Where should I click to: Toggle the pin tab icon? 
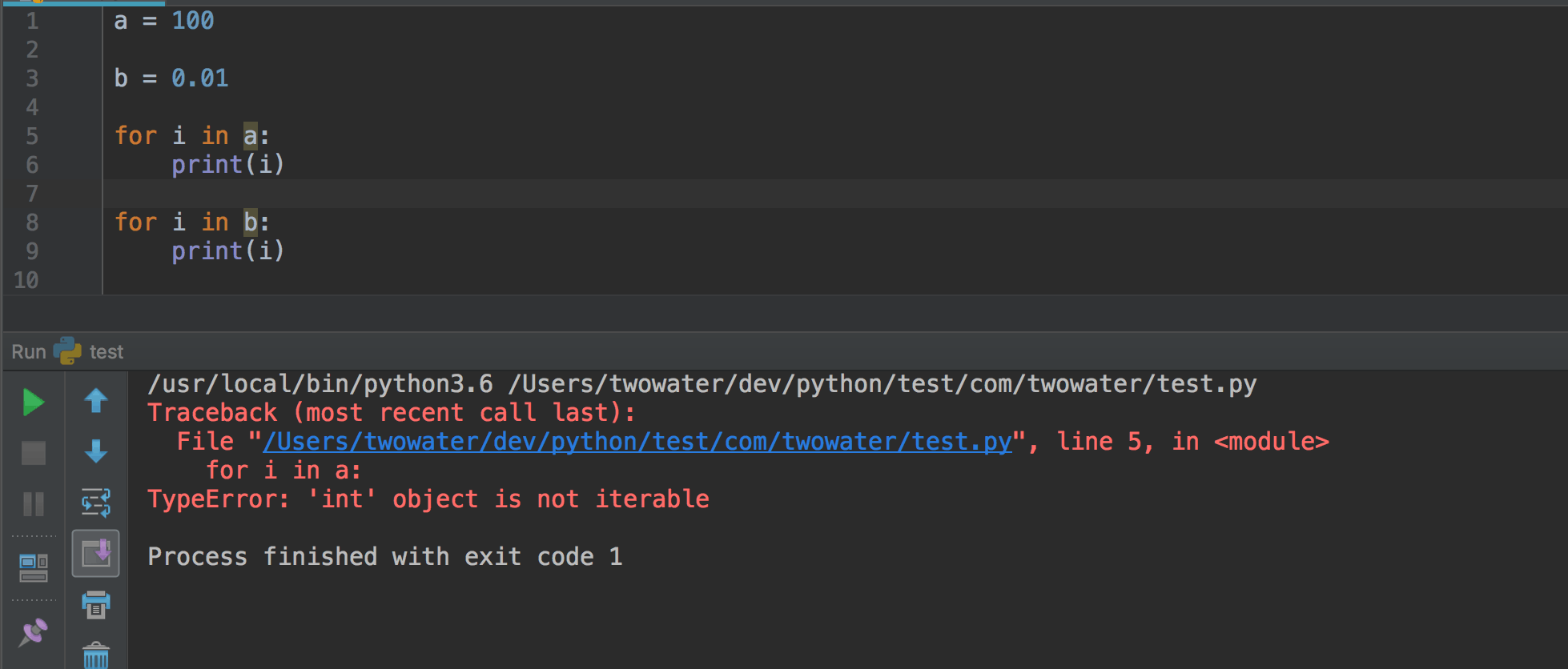[33, 632]
